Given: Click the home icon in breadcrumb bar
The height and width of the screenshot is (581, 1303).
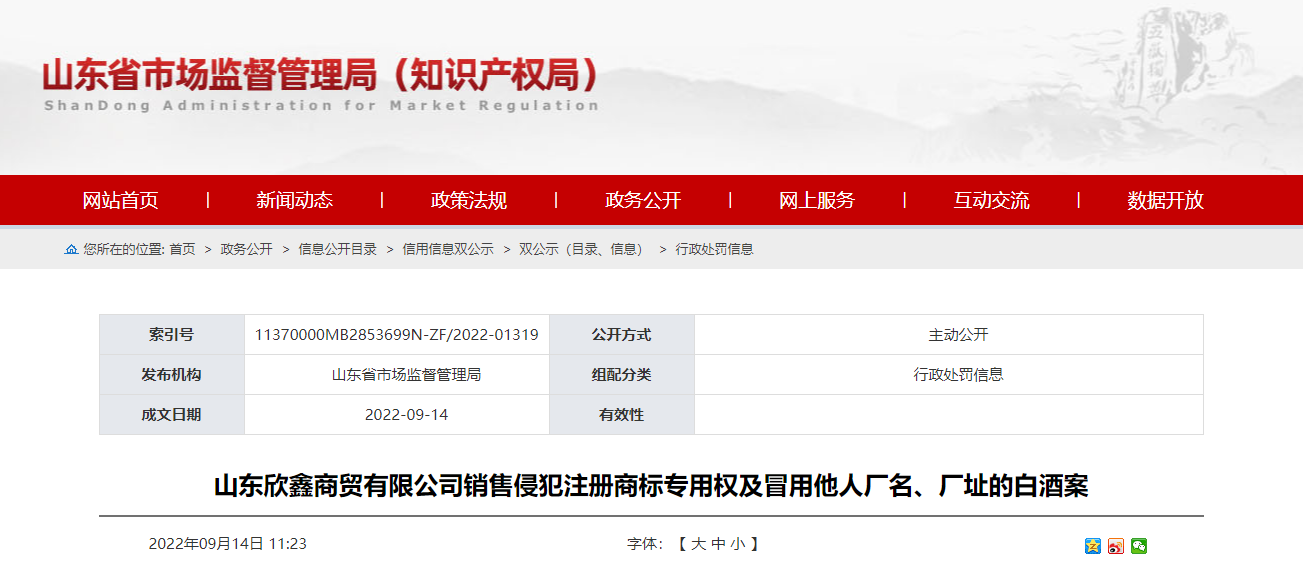Looking at the screenshot, I should (x=71, y=249).
